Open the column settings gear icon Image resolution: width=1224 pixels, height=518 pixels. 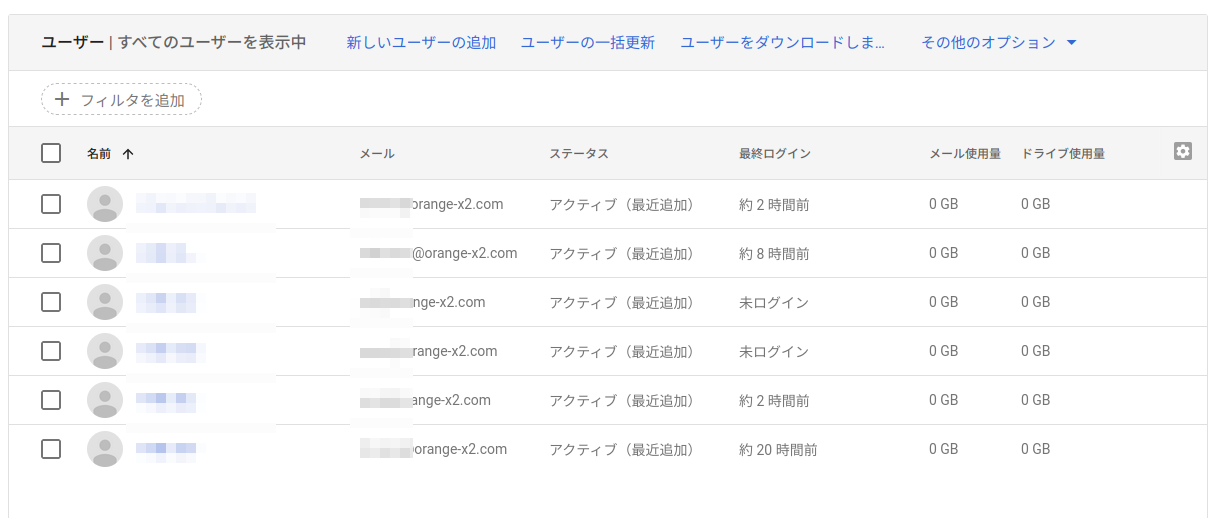[x=1182, y=151]
